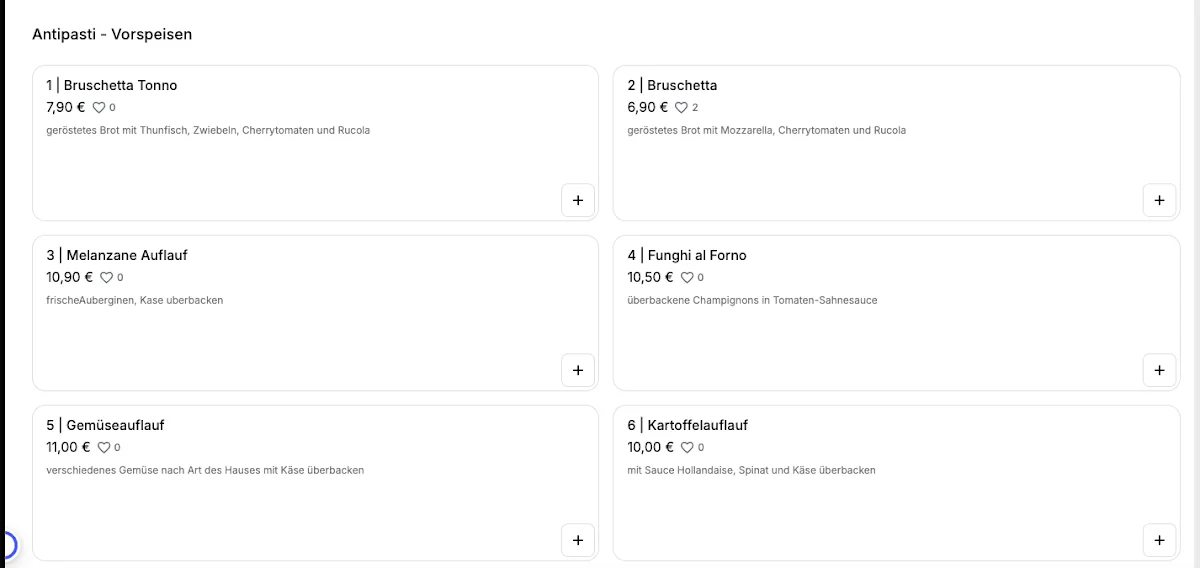Add Funghi al Forno with its plus button
The image size is (1200, 568).
[1159, 370]
